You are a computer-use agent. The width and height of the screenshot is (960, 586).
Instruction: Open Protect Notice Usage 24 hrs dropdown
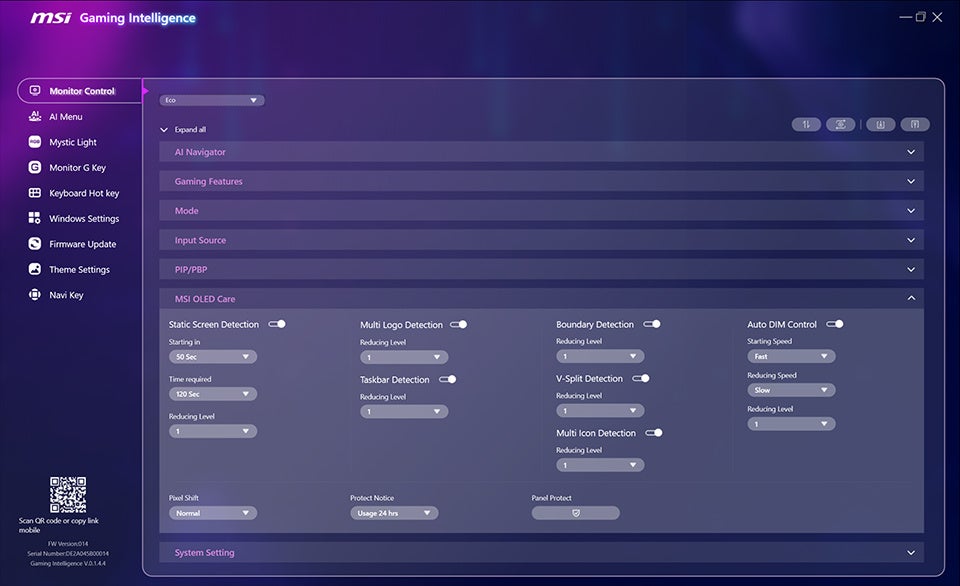coord(394,513)
